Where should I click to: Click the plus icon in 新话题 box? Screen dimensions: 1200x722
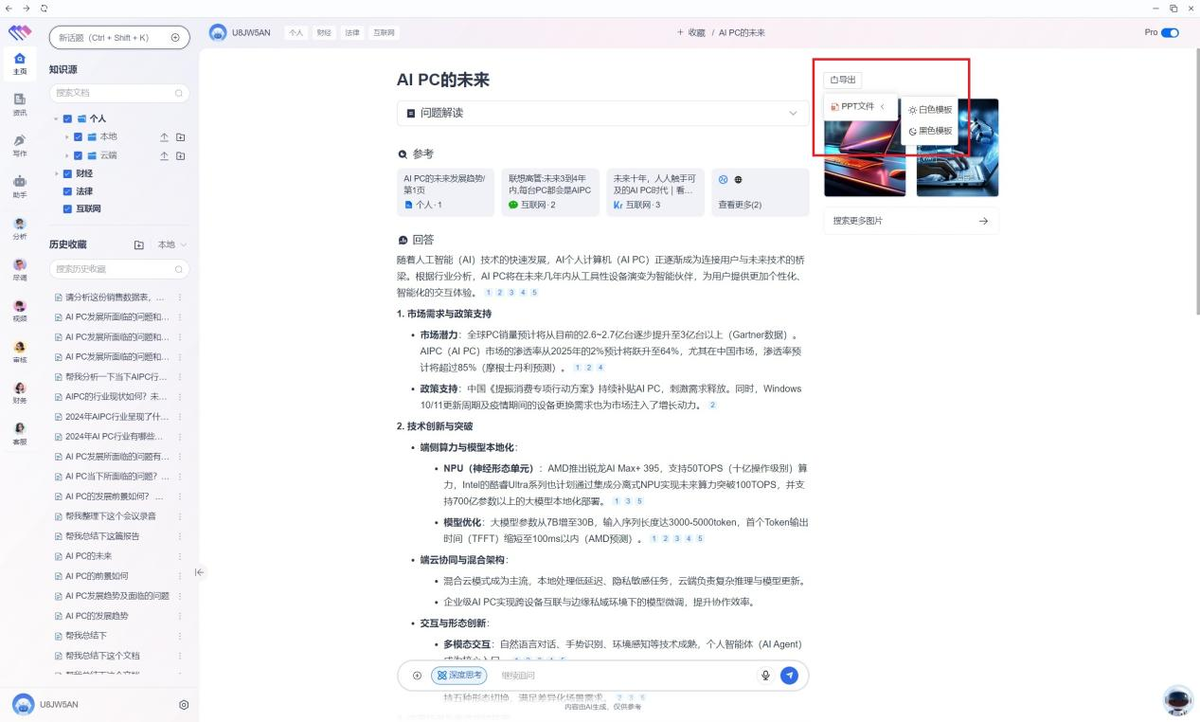(175, 38)
